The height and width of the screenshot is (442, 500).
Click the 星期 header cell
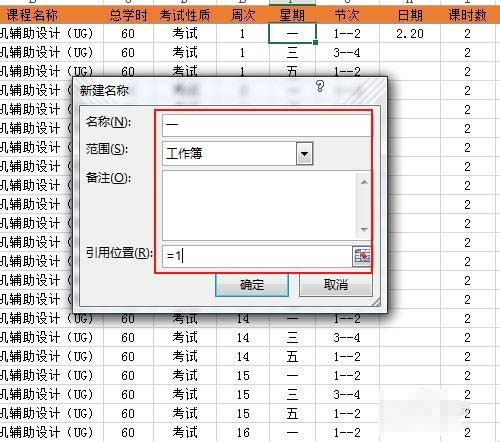point(292,15)
